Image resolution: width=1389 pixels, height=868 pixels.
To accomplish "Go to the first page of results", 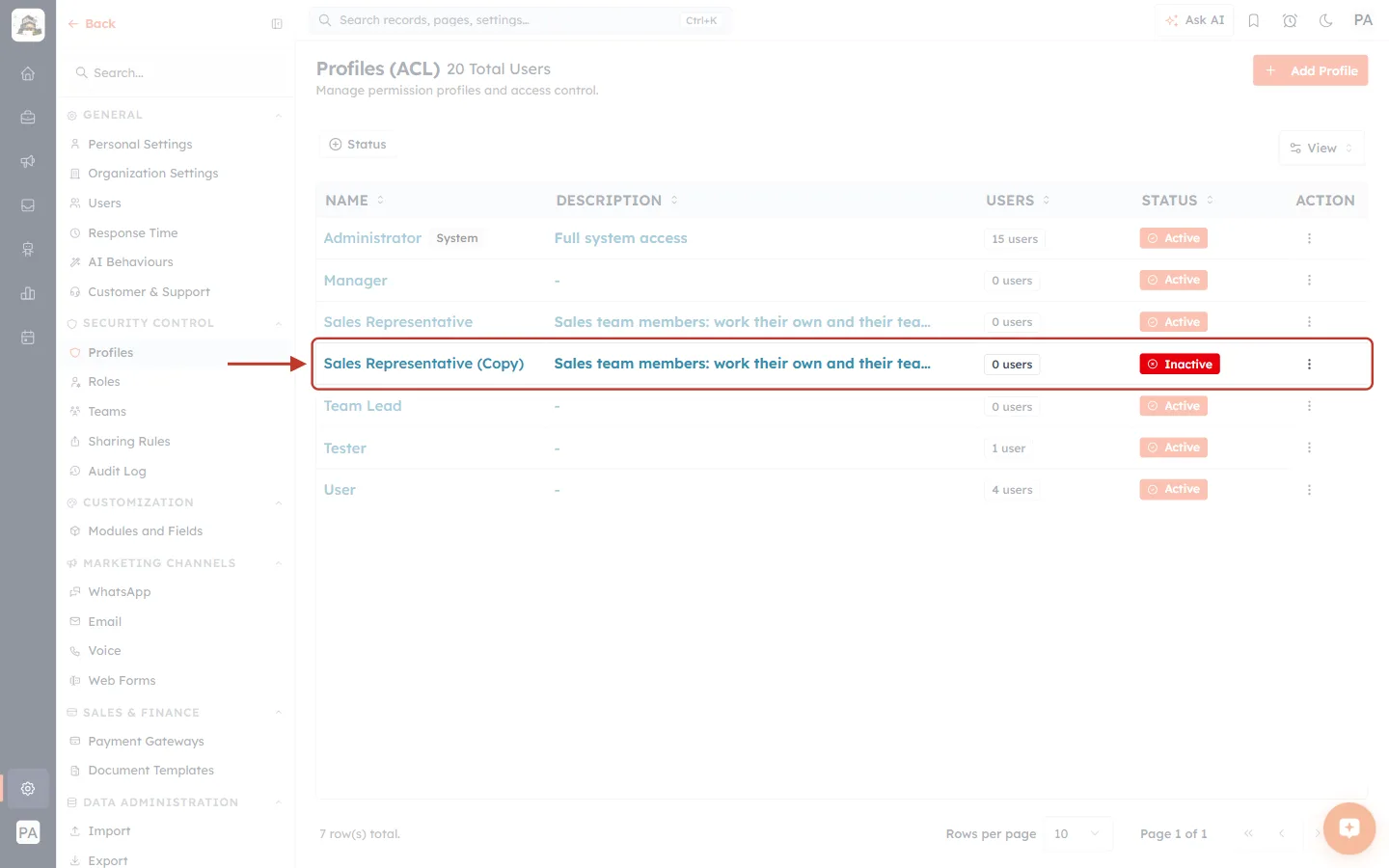I will tap(1248, 833).
